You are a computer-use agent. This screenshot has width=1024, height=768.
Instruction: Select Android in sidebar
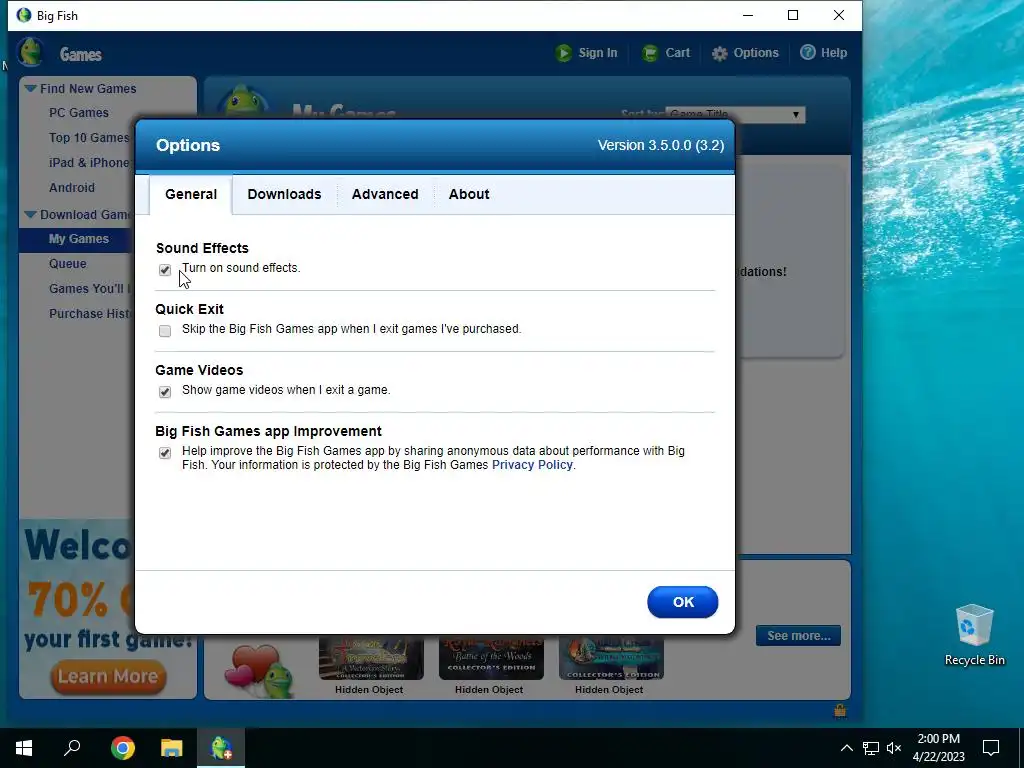pyautogui.click(x=72, y=187)
